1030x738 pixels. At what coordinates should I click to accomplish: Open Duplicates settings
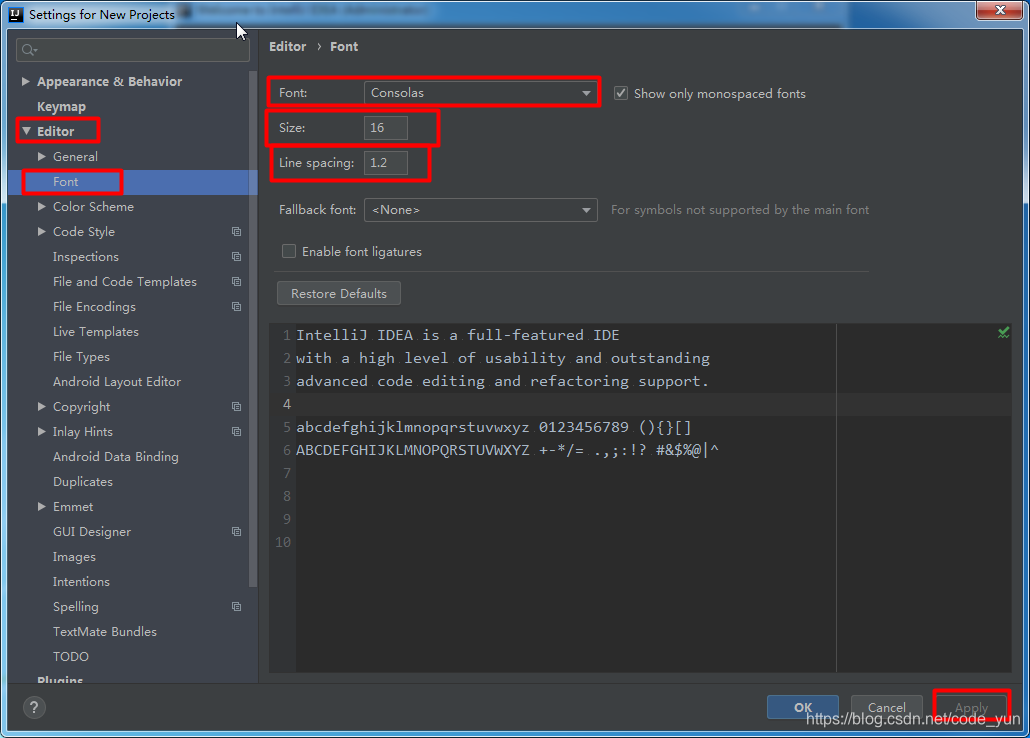tap(83, 482)
